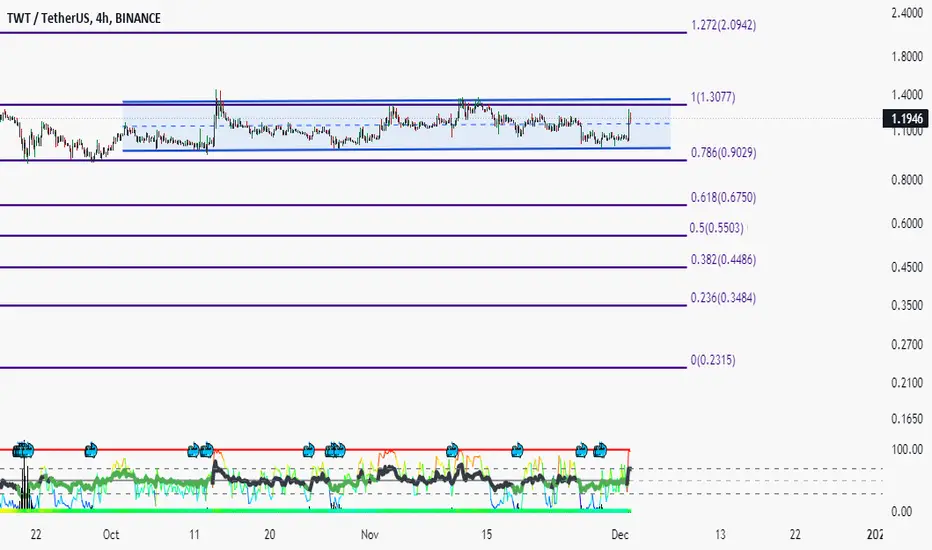The image size is (932, 550).
Task: Click the TWT / TetherUS, 4h, BINANCE chart title
Action: (x=84, y=18)
